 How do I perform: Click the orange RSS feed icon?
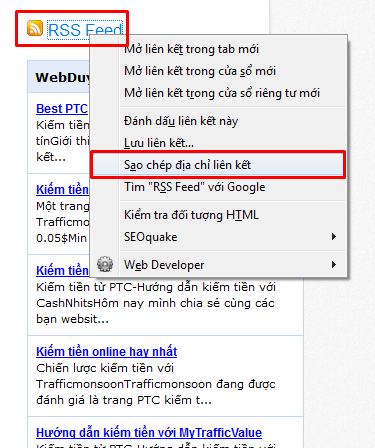[35, 28]
